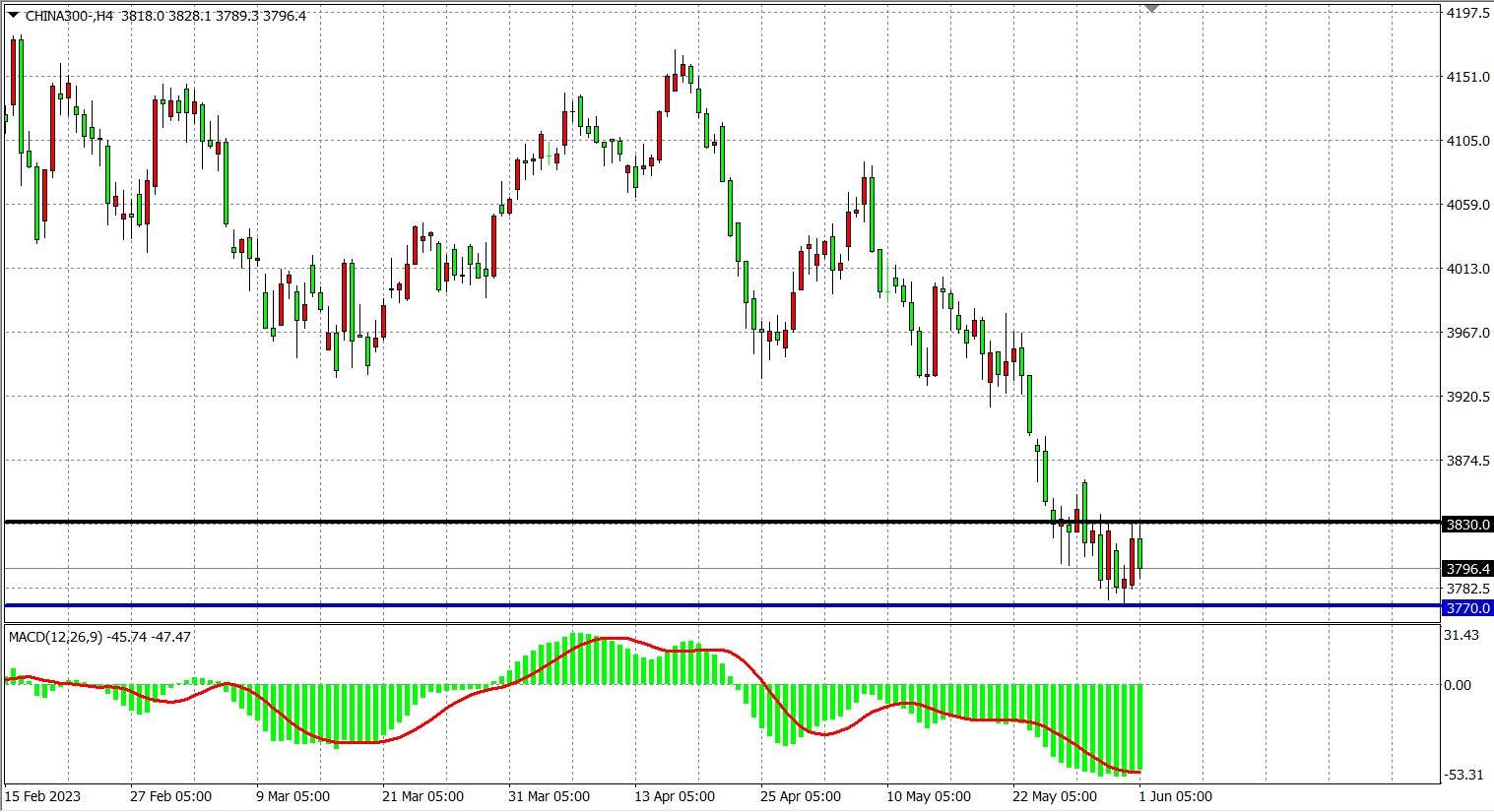Click the 4013.0 price axis label
The height and width of the screenshot is (812, 1494).
click(x=1466, y=269)
